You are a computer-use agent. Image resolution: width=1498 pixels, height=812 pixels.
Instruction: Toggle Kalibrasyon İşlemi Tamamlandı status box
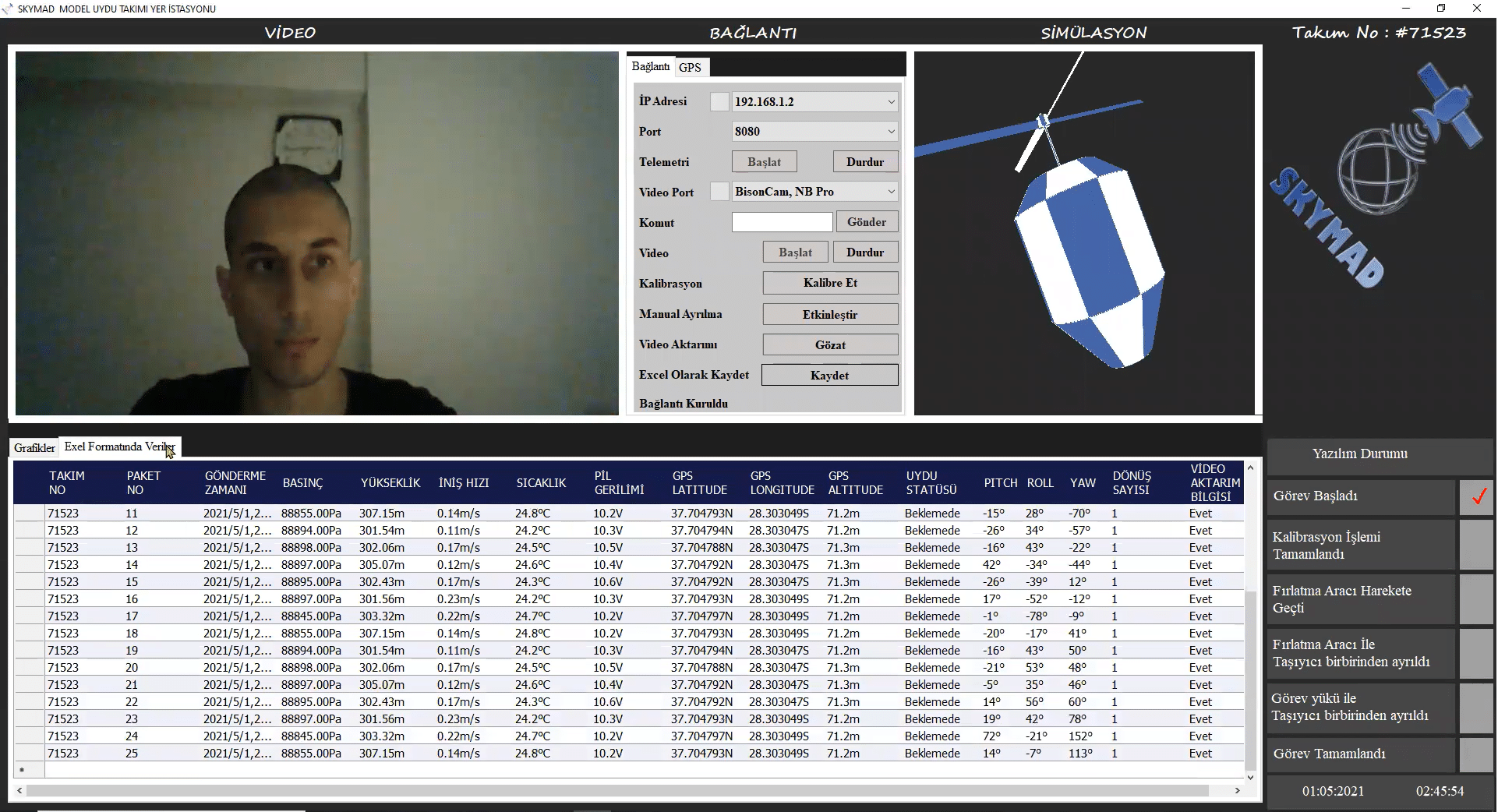(1477, 545)
